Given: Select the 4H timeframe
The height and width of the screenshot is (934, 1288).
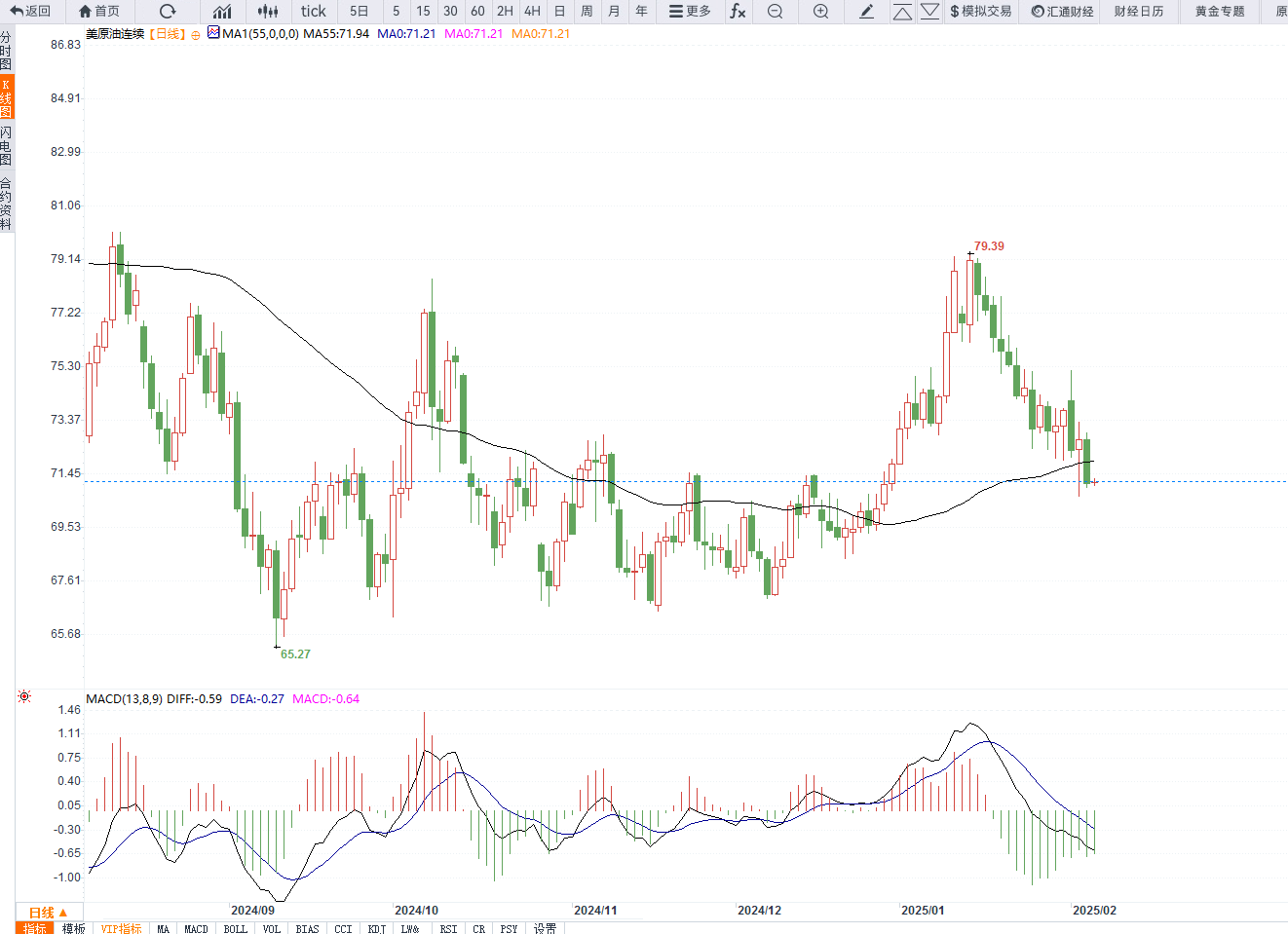Looking at the screenshot, I should pos(532,12).
